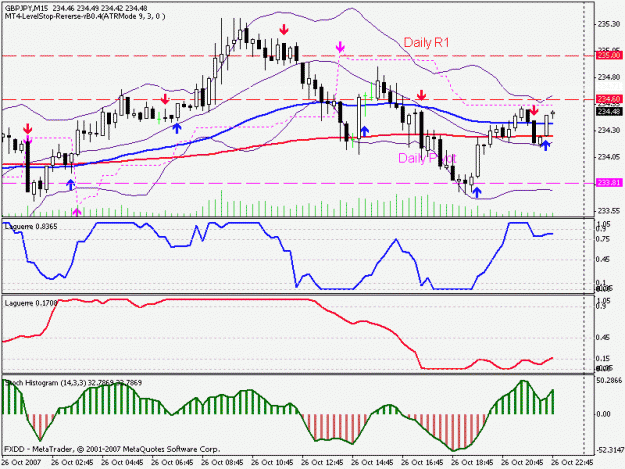Click the Daily R1 label
Viewport: 625px width, 469px height.
pos(426,43)
